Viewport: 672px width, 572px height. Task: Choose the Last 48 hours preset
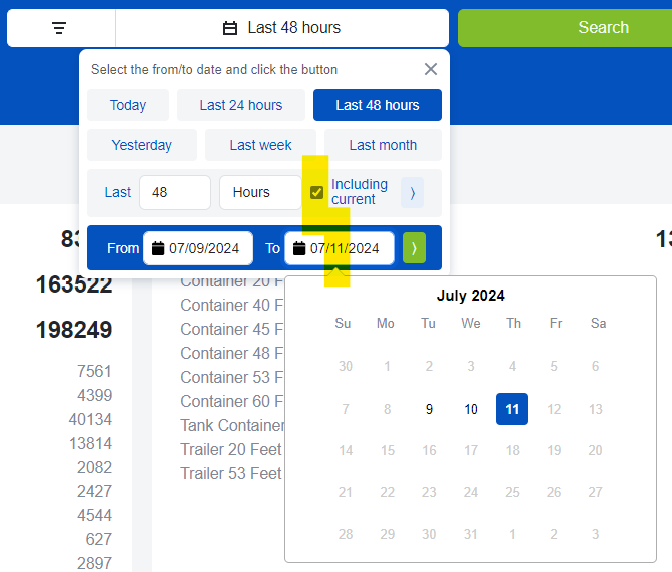(x=377, y=105)
